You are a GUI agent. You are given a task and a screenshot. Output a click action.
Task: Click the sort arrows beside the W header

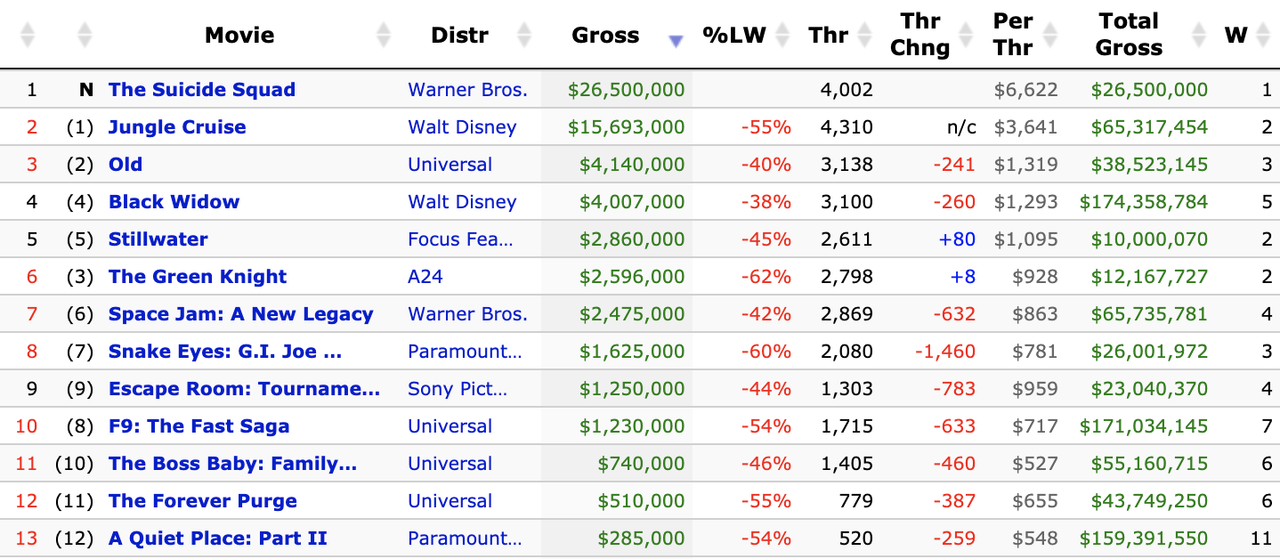[1264, 35]
